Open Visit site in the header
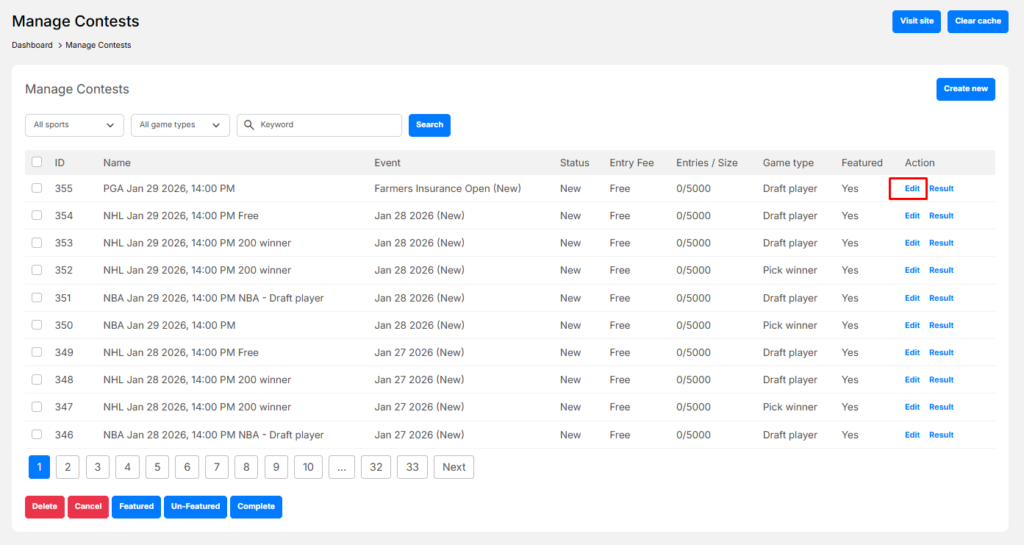Image resolution: width=1024 pixels, height=545 pixels. [916, 21]
